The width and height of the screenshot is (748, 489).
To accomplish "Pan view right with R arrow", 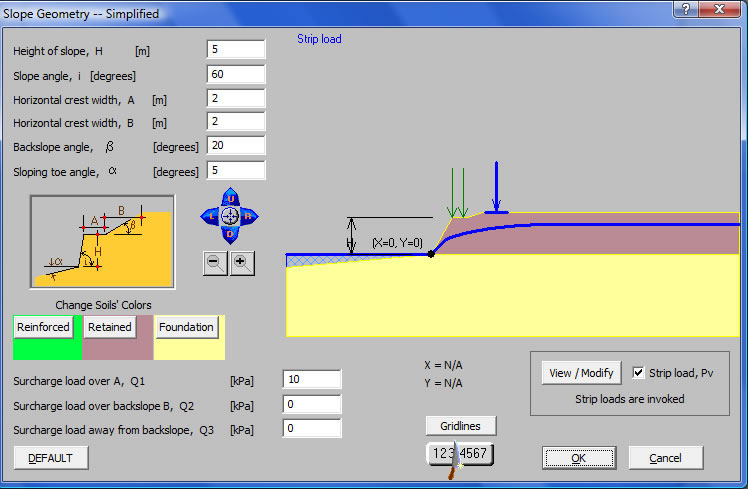I will click(x=249, y=217).
